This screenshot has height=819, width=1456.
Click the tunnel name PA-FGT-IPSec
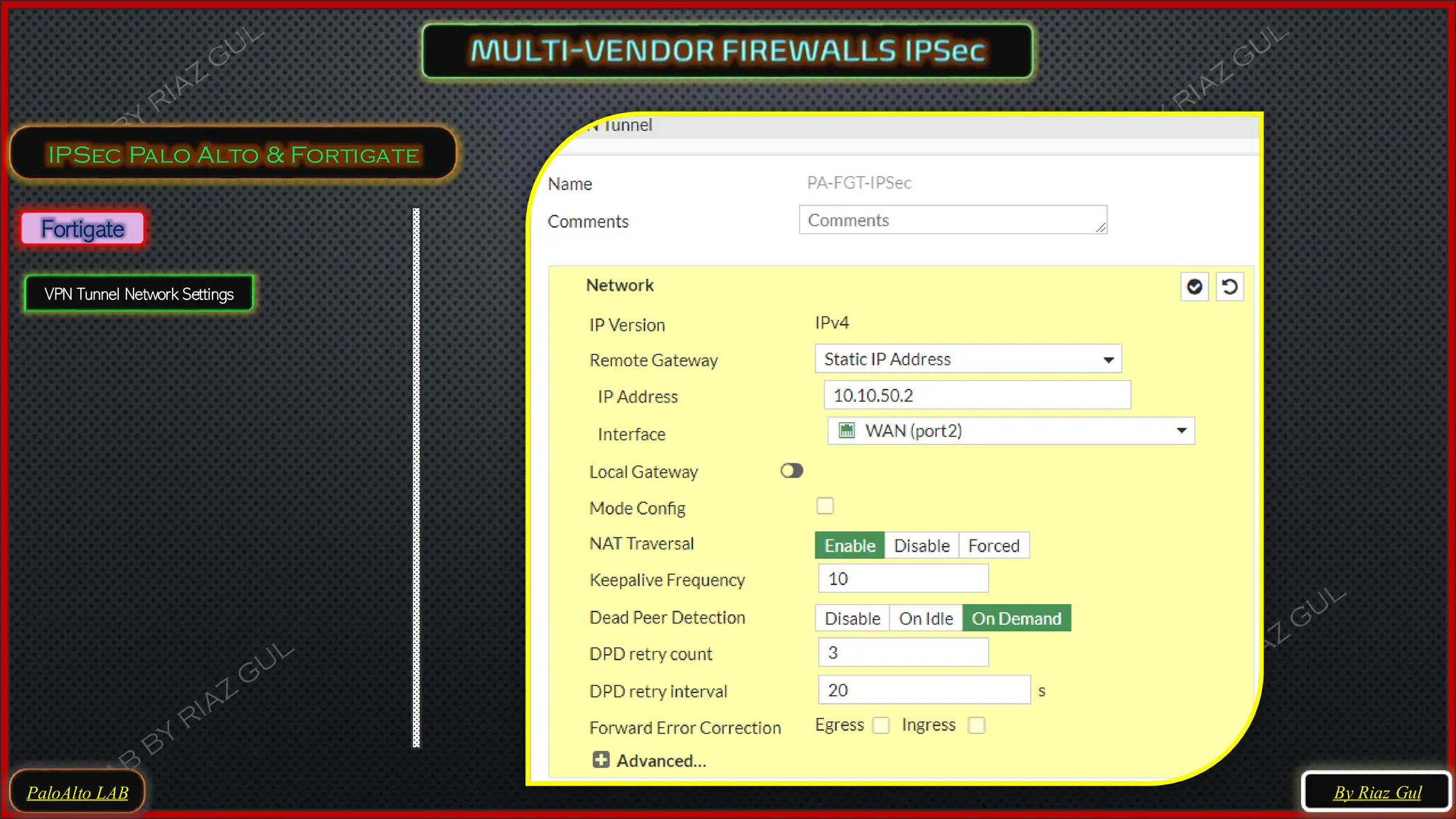(x=859, y=183)
